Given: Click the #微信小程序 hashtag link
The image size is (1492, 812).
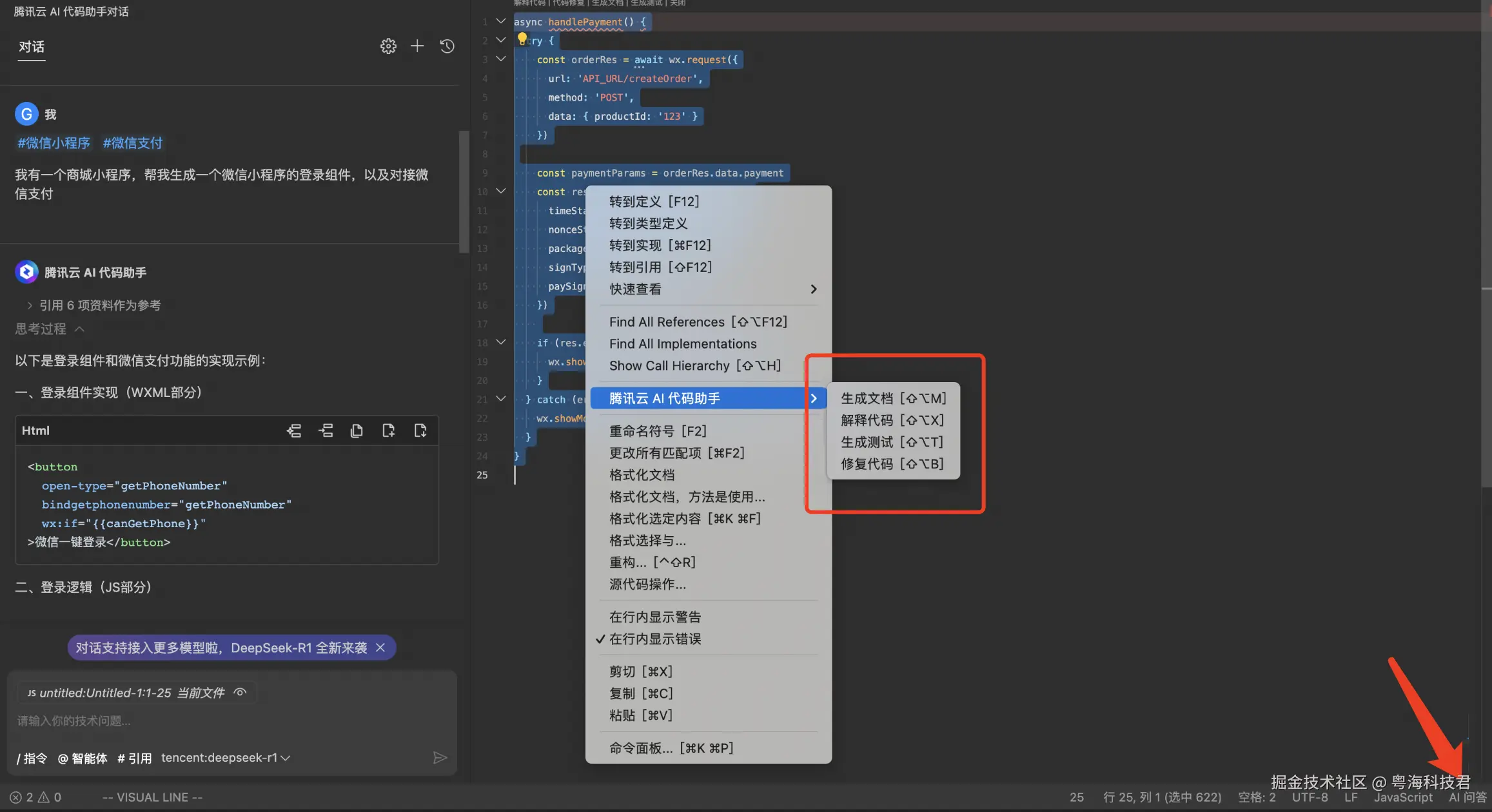Looking at the screenshot, I should pos(54,143).
